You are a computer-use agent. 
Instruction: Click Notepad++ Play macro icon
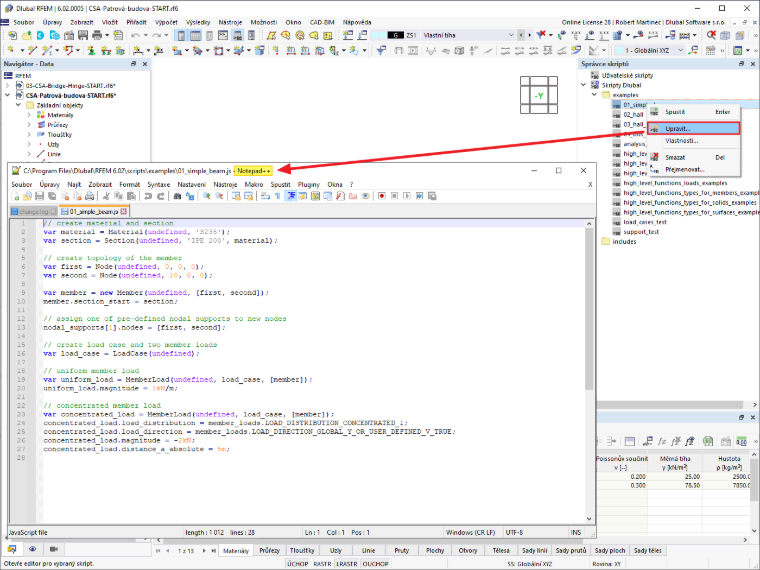pyautogui.click(x=407, y=196)
